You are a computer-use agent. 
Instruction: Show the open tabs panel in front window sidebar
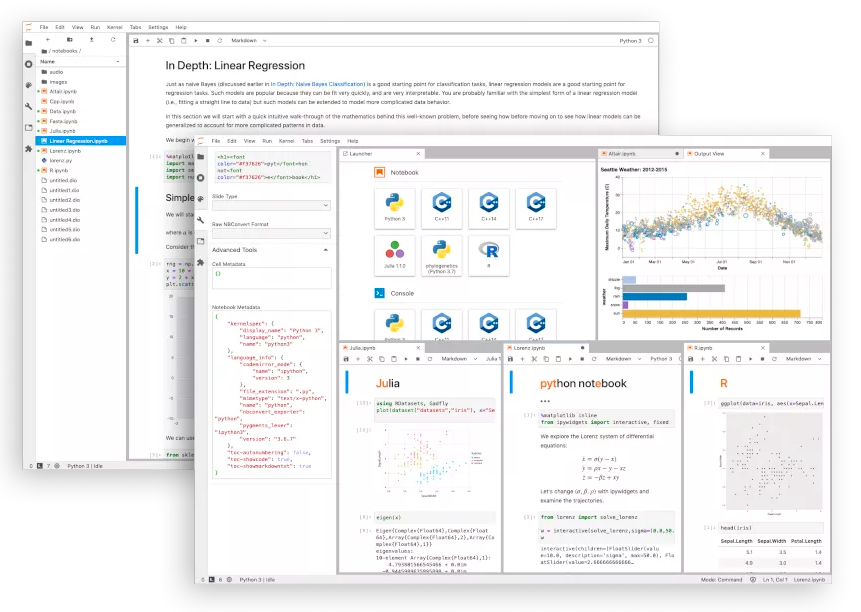(x=201, y=242)
